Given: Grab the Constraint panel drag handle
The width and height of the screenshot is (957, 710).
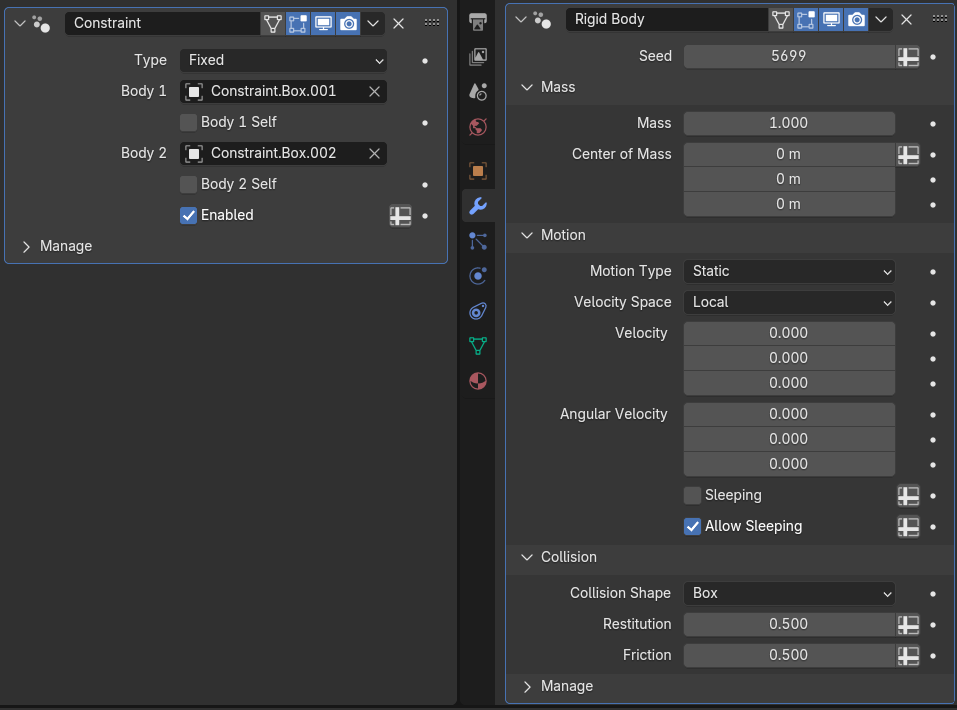Looking at the screenshot, I should point(432,23).
